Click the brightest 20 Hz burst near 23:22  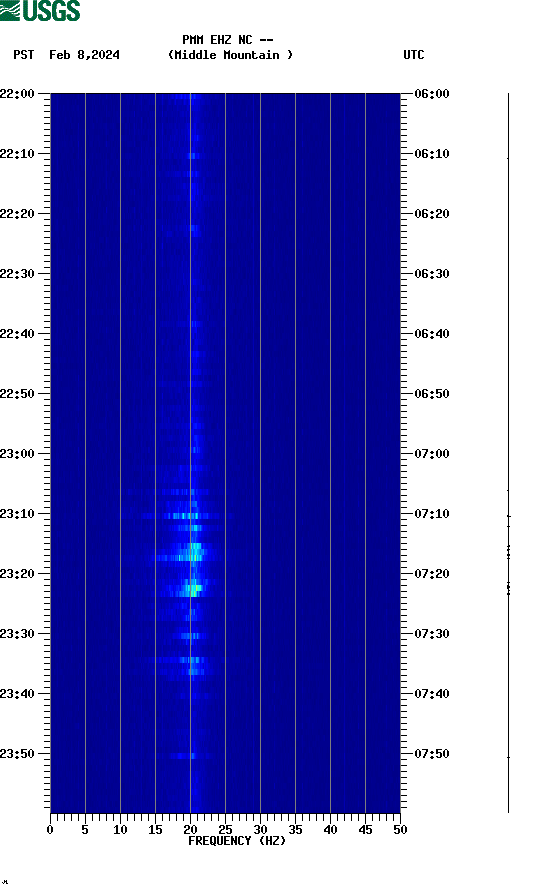click(193, 588)
